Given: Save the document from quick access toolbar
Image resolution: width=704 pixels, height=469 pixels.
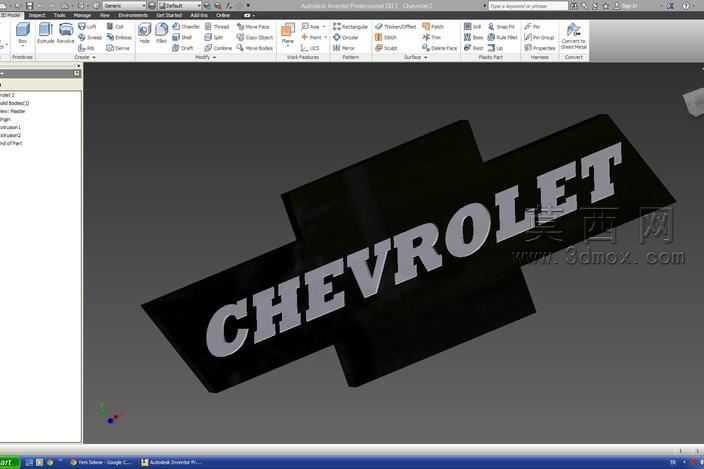Looking at the screenshot, I should (29, 5).
